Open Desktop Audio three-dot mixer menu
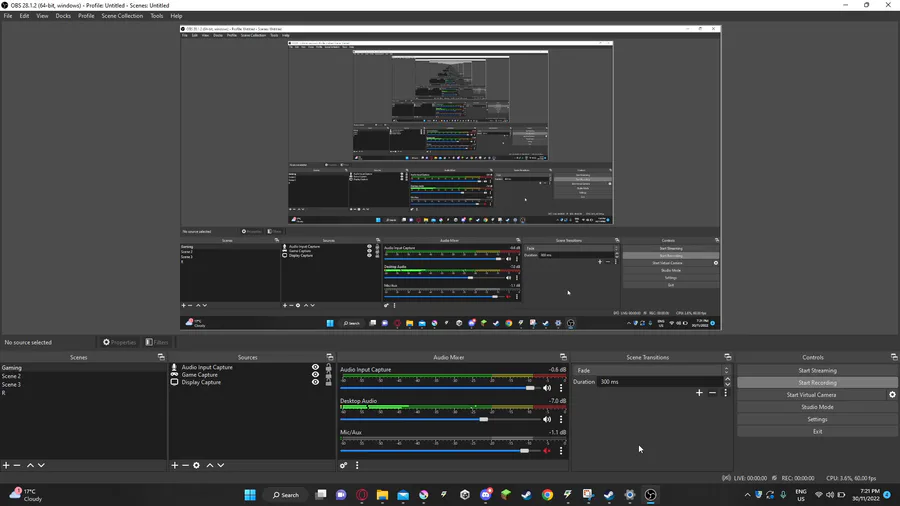 pyautogui.click(x=561, y=419)
